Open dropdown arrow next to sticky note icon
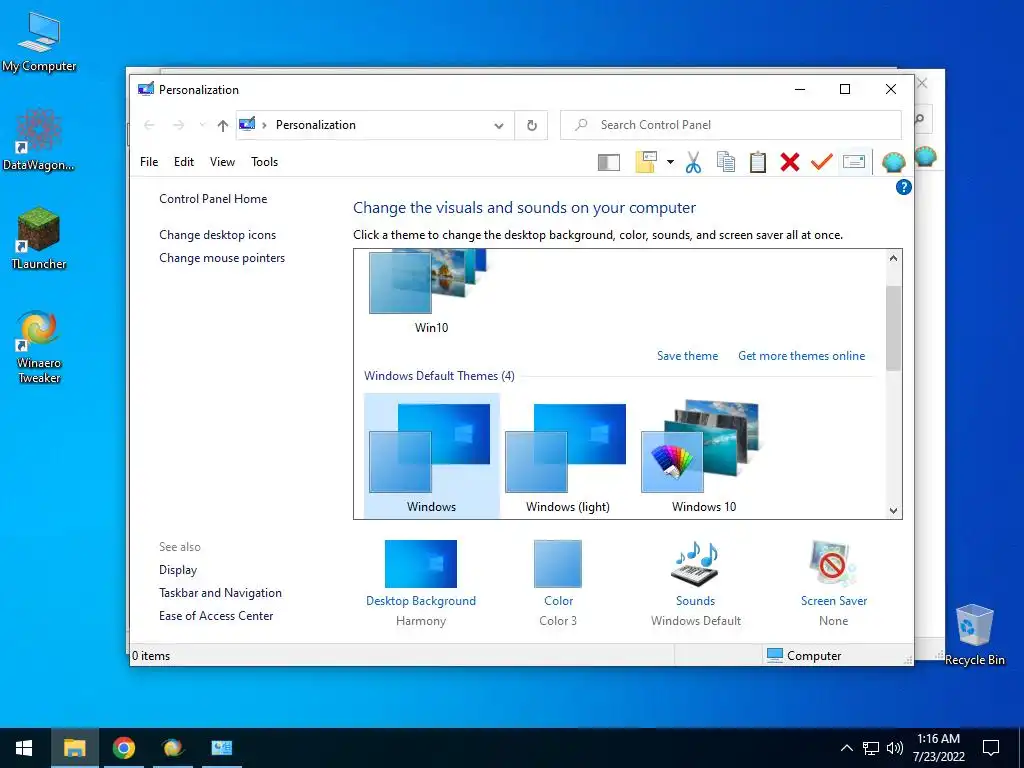Screen dimensions: 1024x768 pos(670,162)
